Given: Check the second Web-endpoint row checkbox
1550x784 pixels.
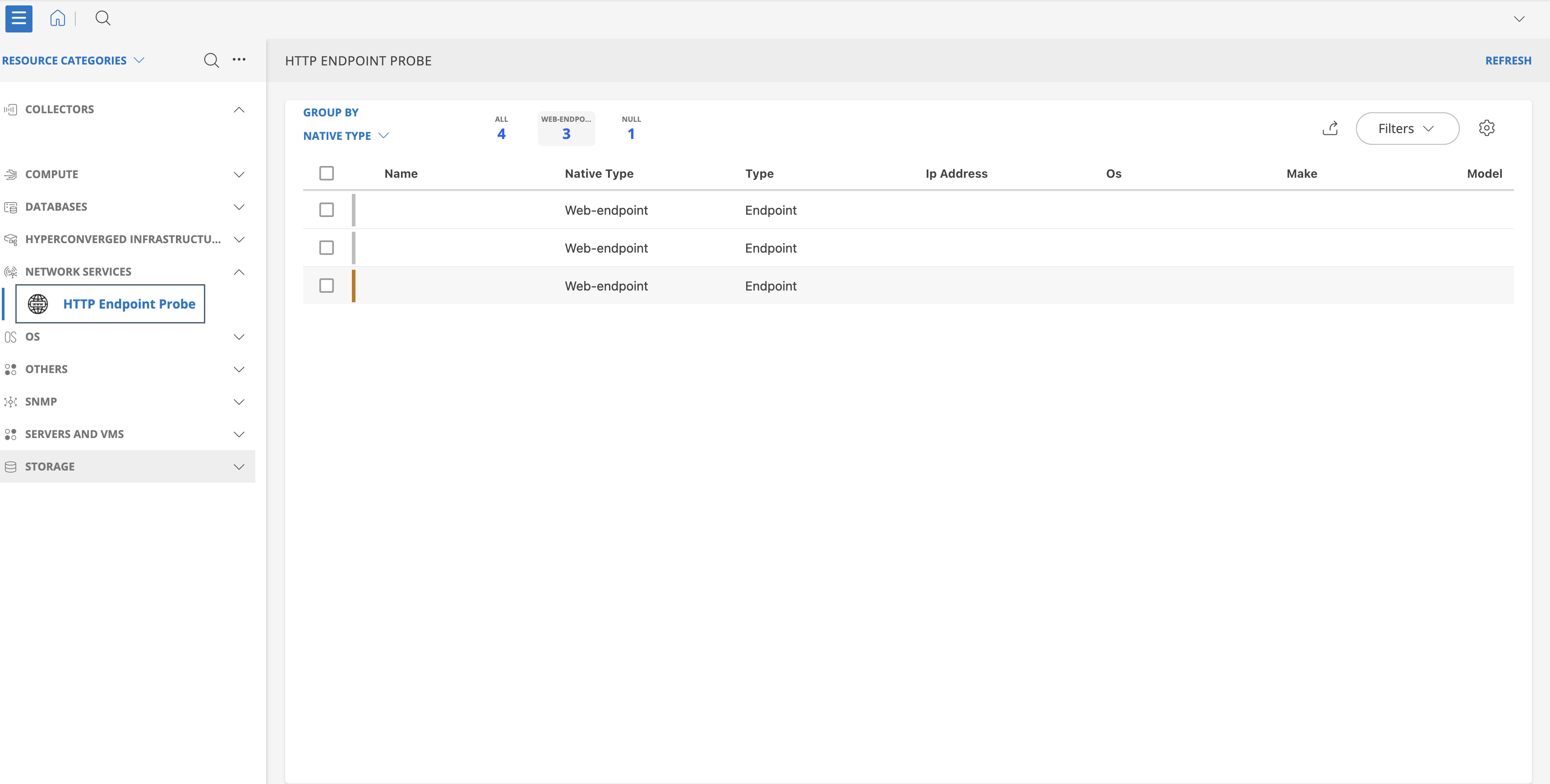Looking at the screenshot, I should [x=326, y=248].
